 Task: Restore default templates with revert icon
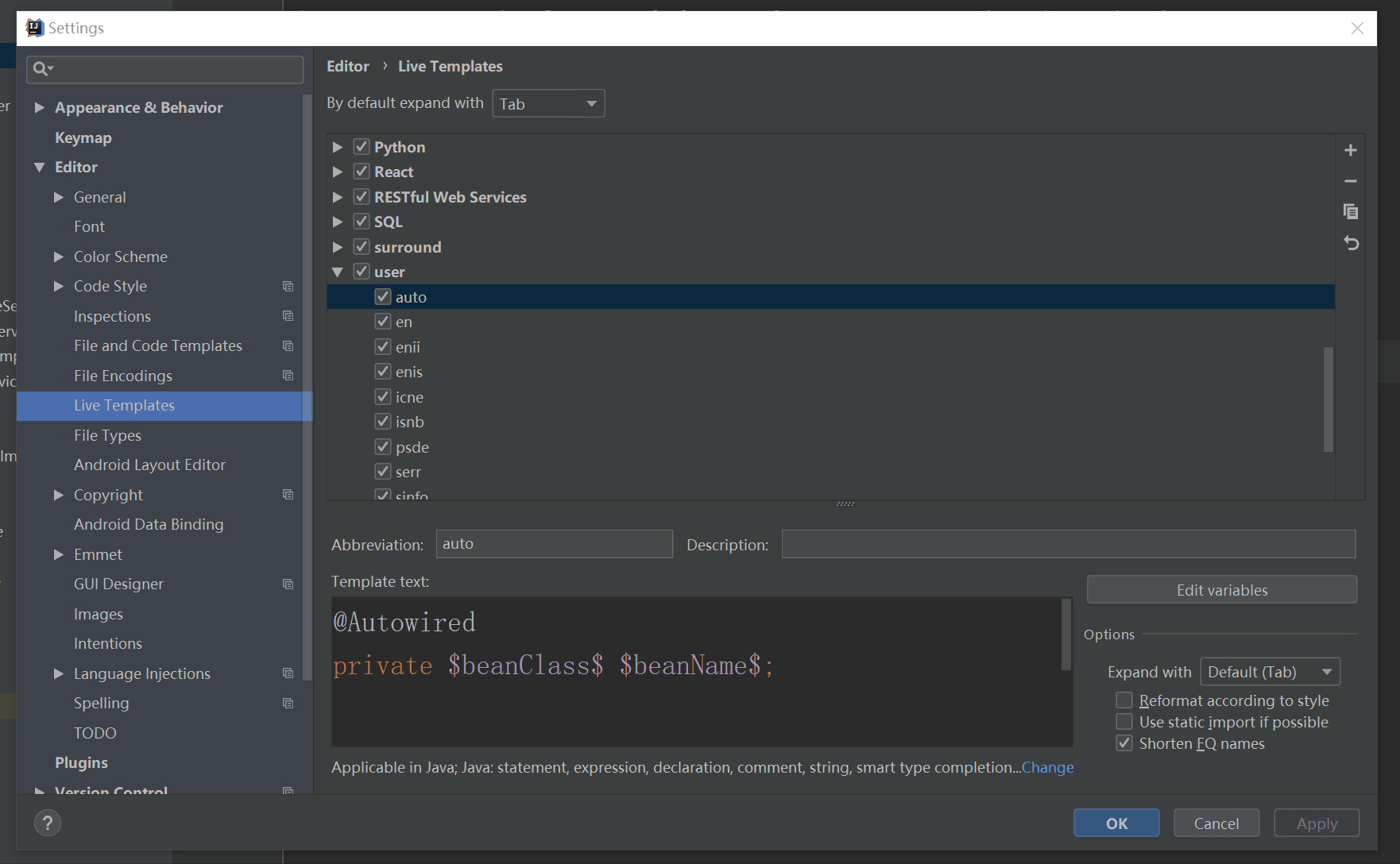[x=1352, y=243]
